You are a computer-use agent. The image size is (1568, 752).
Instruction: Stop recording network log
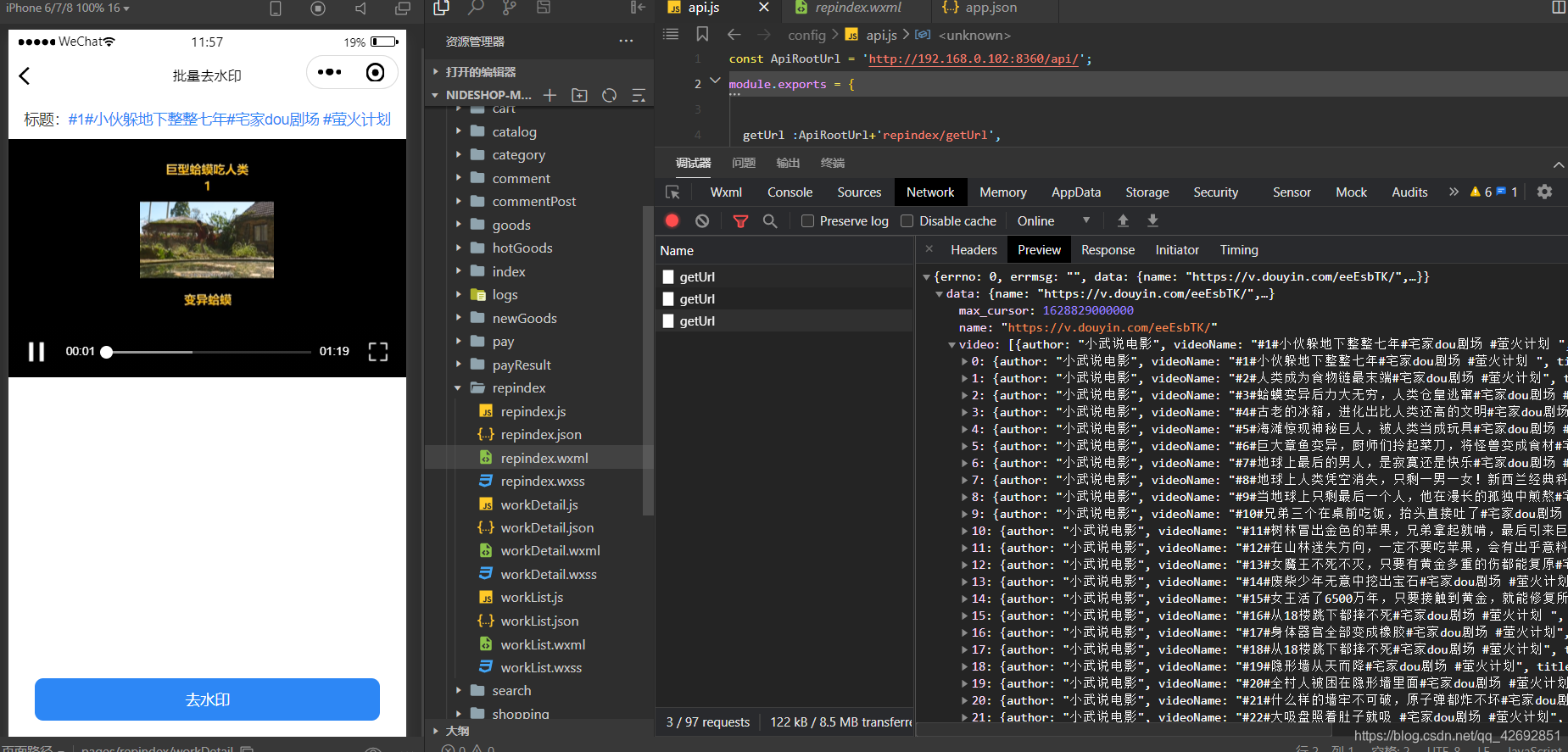(x=672, y=220)
